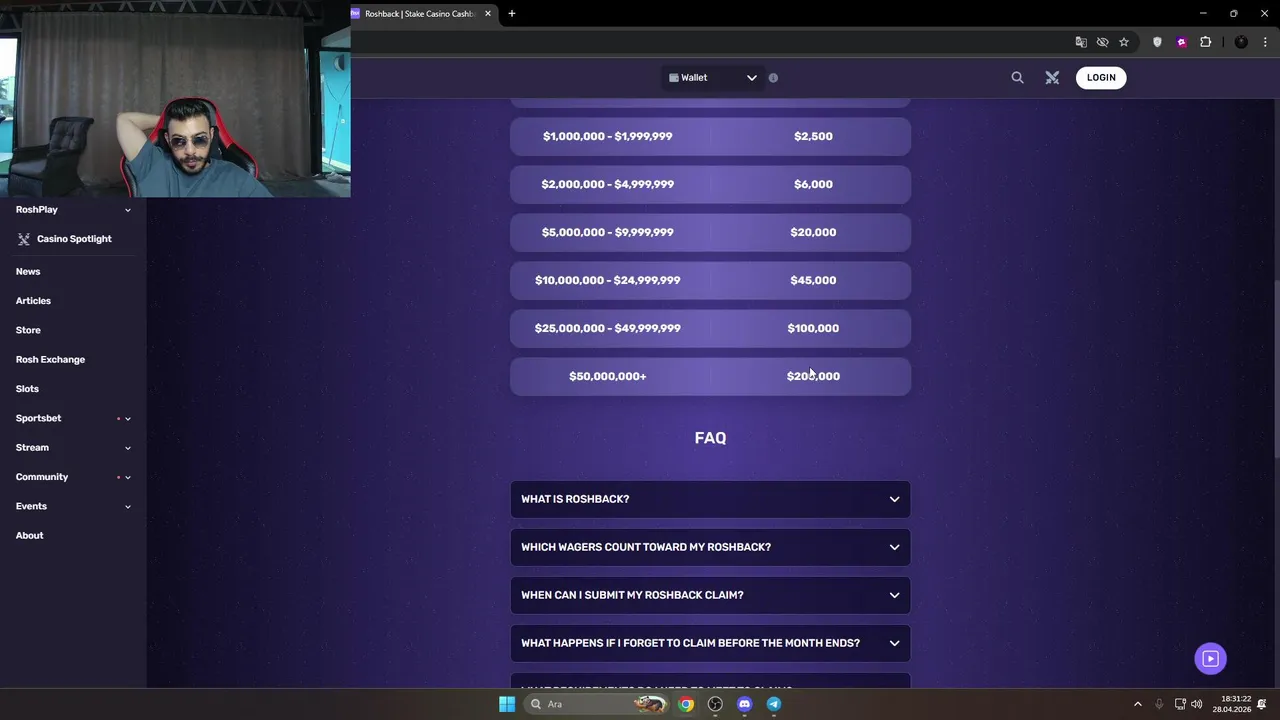Click the '$100,000' reward value
The image size is (1280, 720).
[x=813, y=328]
